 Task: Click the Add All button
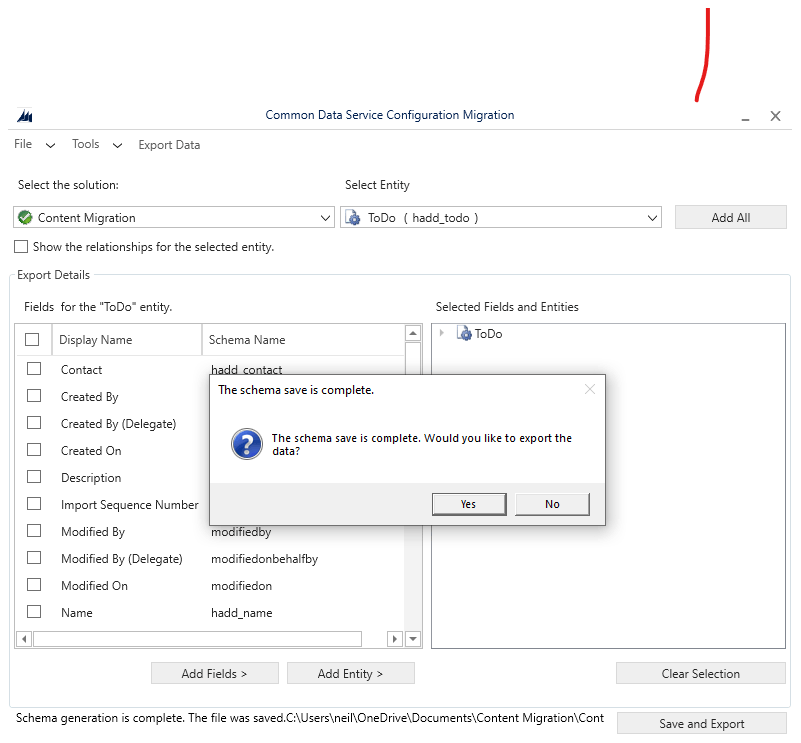tap(731, 218)
